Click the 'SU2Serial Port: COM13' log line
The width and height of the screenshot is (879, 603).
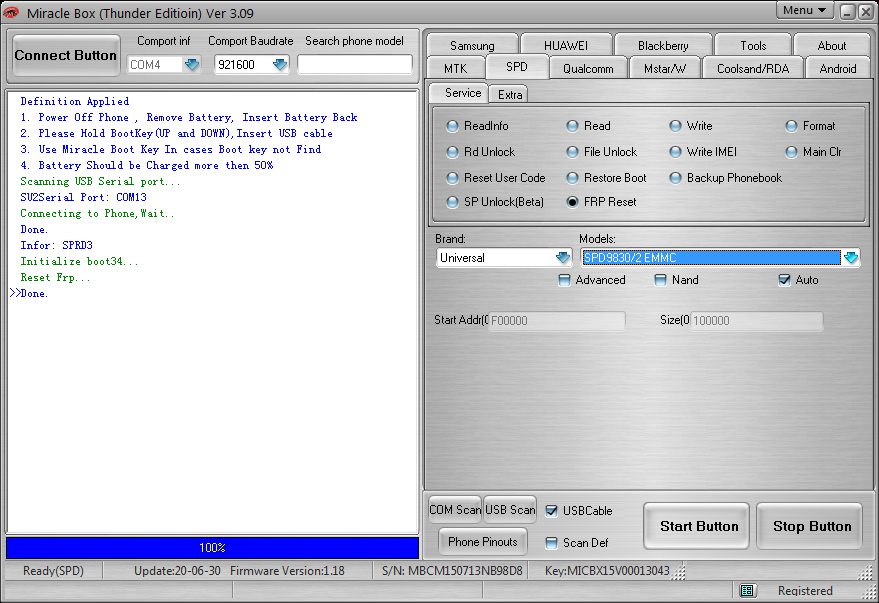pos(84,197)
